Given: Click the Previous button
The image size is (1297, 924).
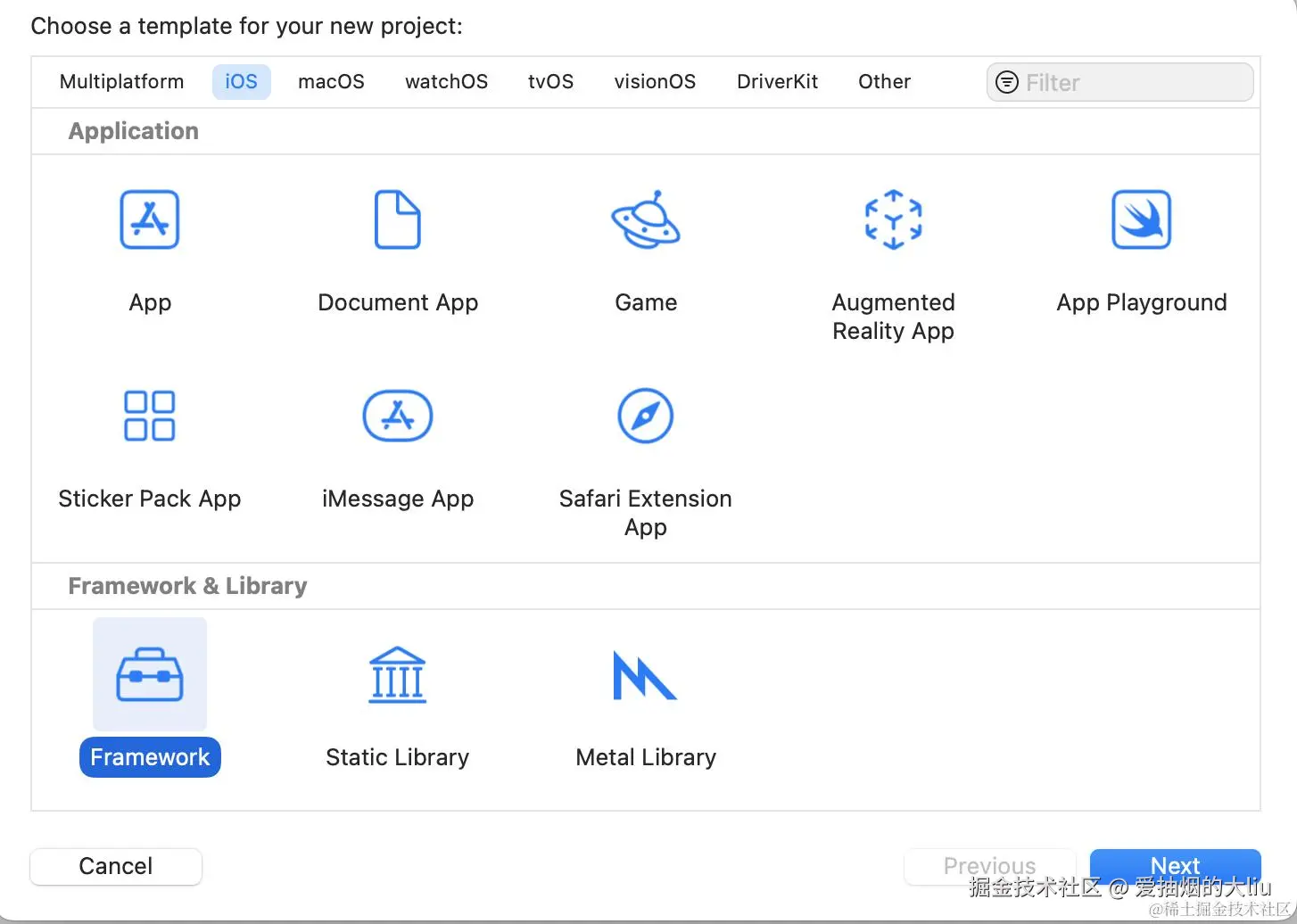Looking at the screenshot, I should [989, 866].
